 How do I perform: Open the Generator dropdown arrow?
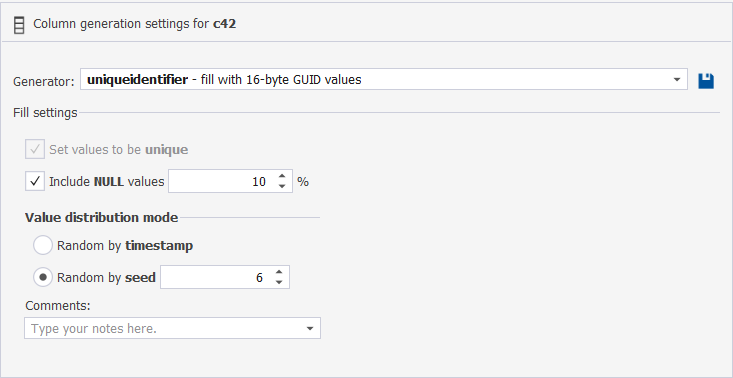(676, 80)
